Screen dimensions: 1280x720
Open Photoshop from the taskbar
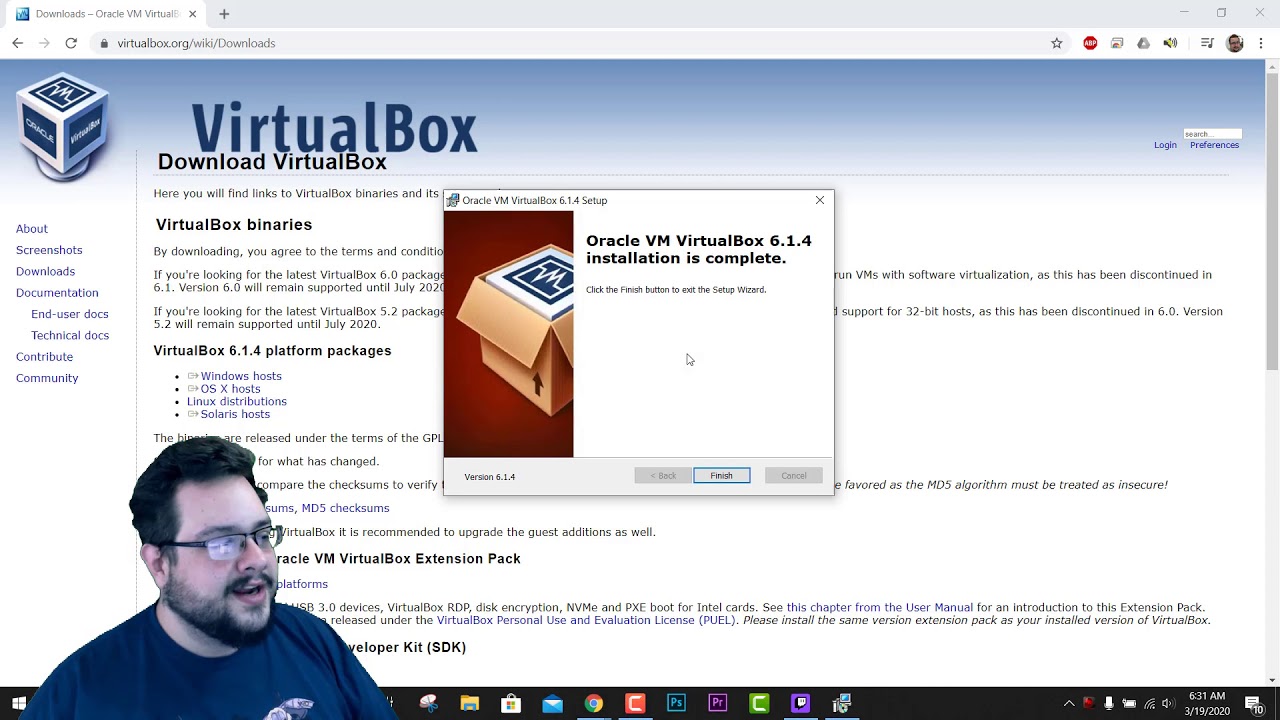pyautogui.click(x=676, y=703)
